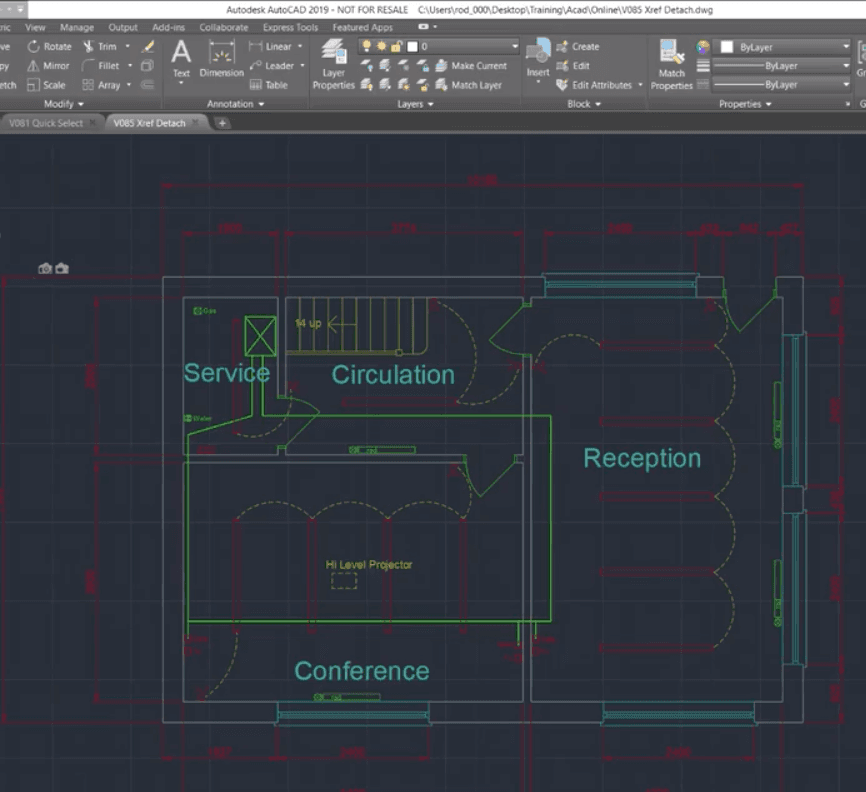Click the Edit Attributes tool
This screenshot has width=866, height=792.
[594, 85]
